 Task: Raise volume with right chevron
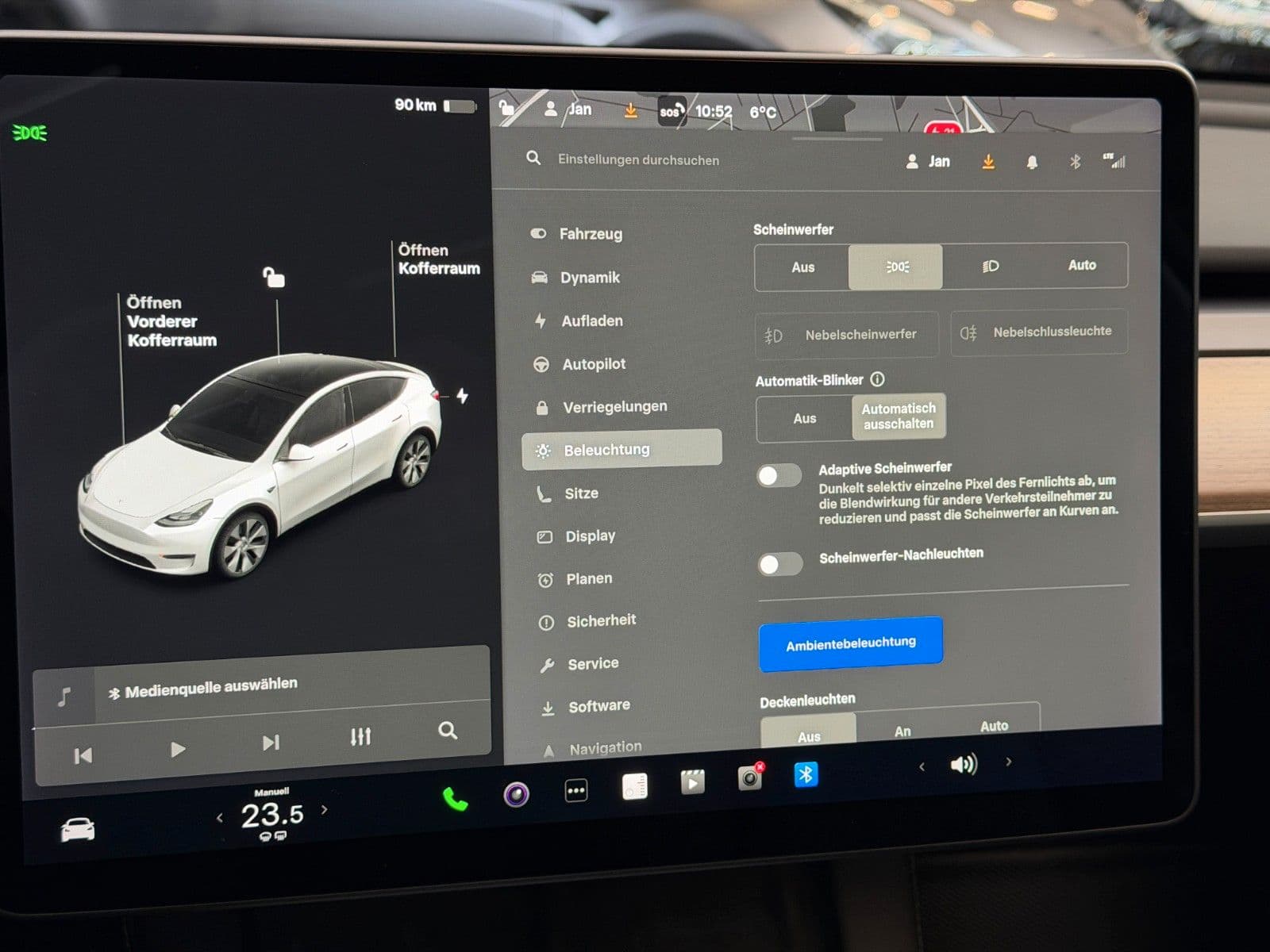[1009, 762]
